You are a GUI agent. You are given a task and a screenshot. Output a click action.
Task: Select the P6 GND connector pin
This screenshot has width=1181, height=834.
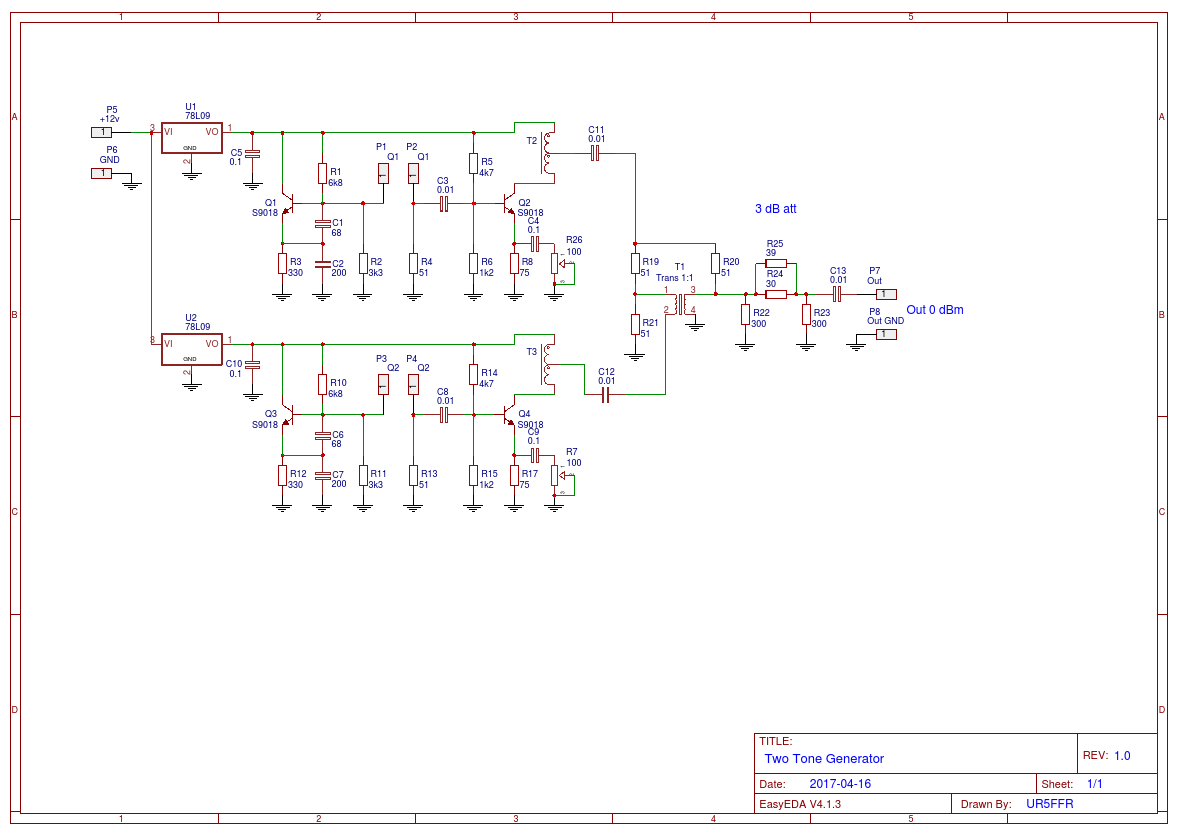pos(102,173)
